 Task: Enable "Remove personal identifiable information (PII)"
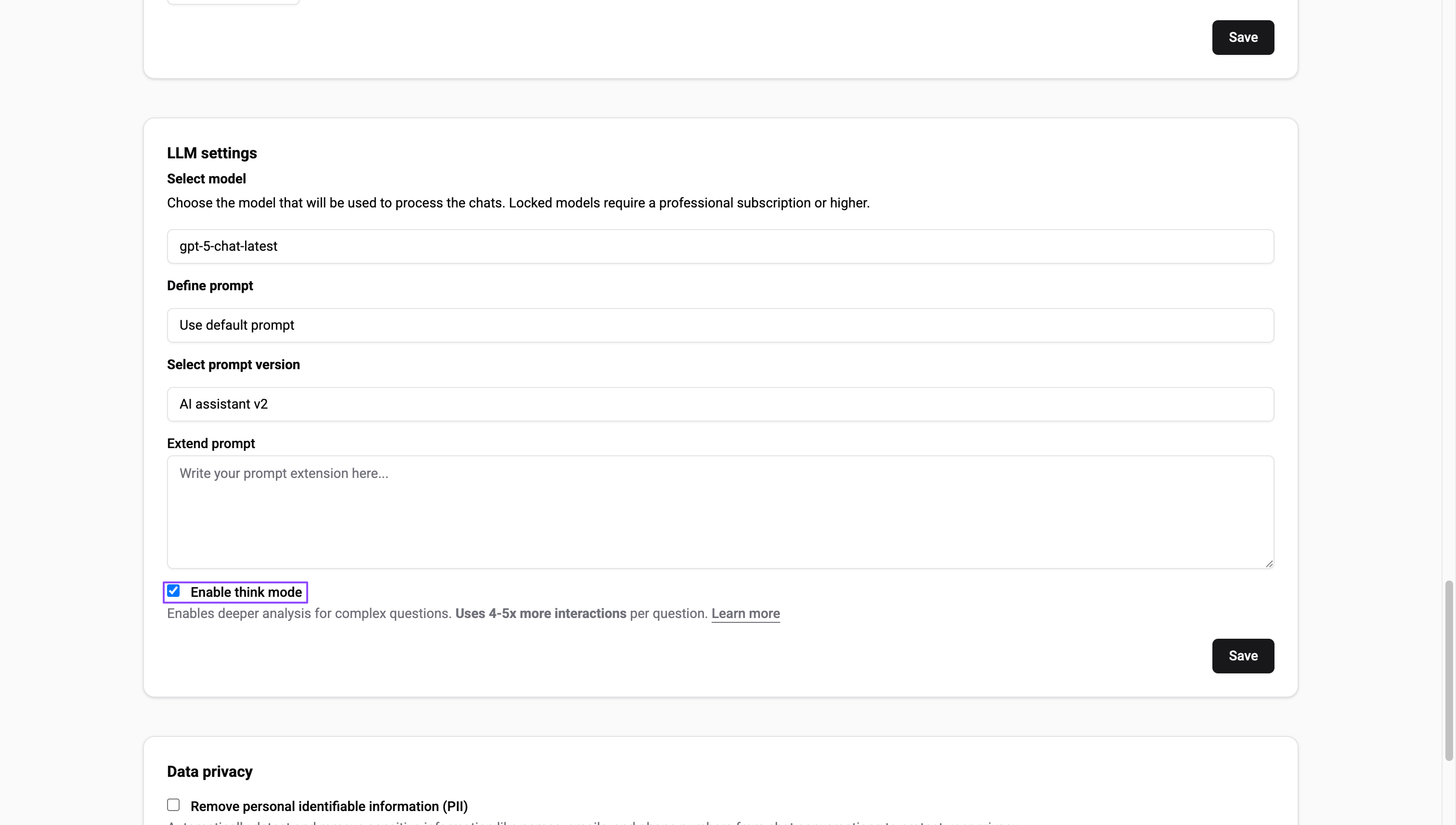173,804
